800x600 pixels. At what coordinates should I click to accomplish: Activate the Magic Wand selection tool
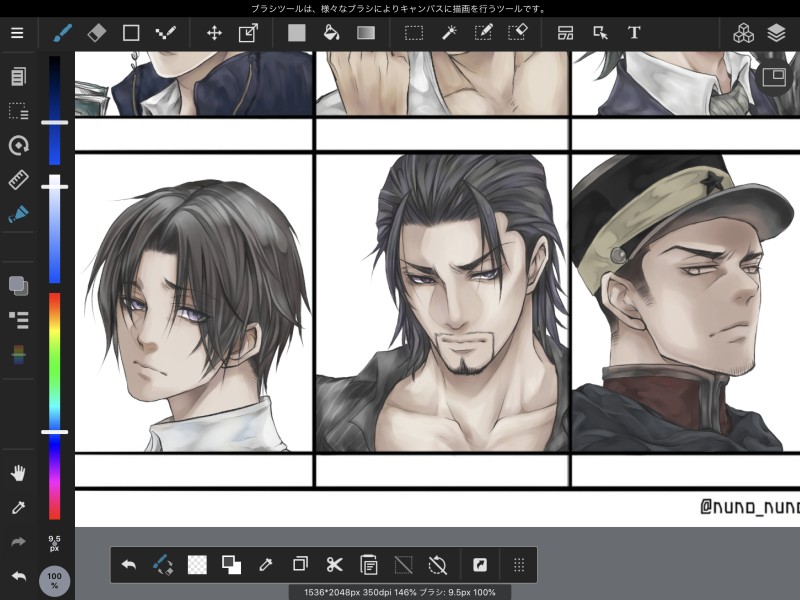pyautogui.click(x=449, y=33)
